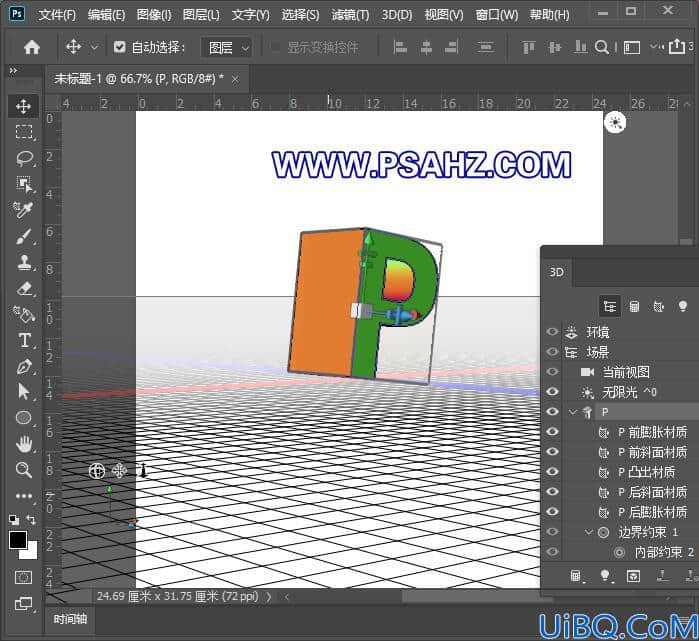699x641 pixels.
Task: Click the infinite light widget on canvas
Action: coord(615,122)
